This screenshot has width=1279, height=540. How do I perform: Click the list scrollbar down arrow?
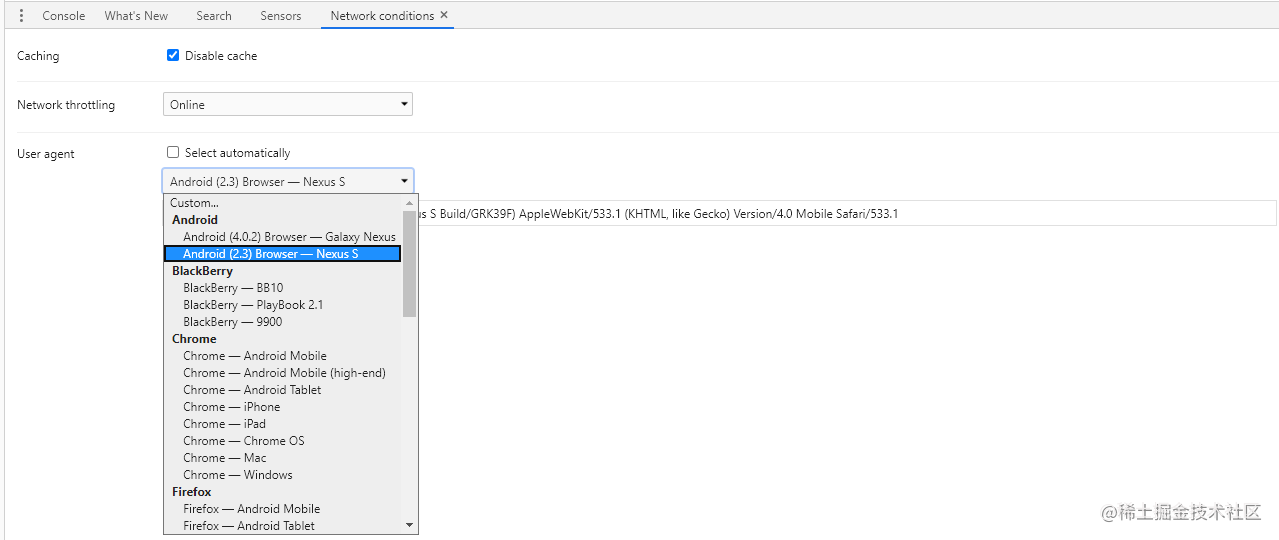(x=409, y=525)
